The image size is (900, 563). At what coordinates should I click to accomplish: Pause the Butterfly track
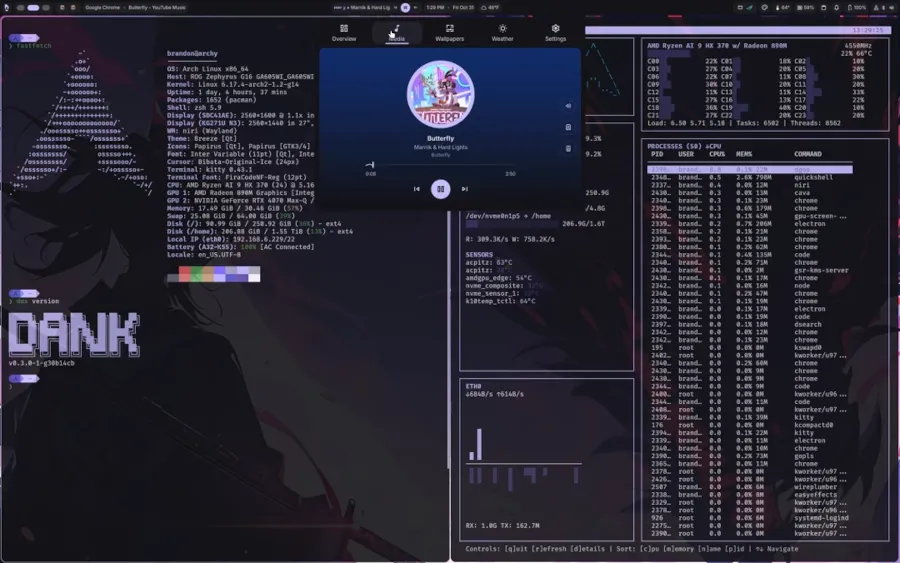click(440, 188)
